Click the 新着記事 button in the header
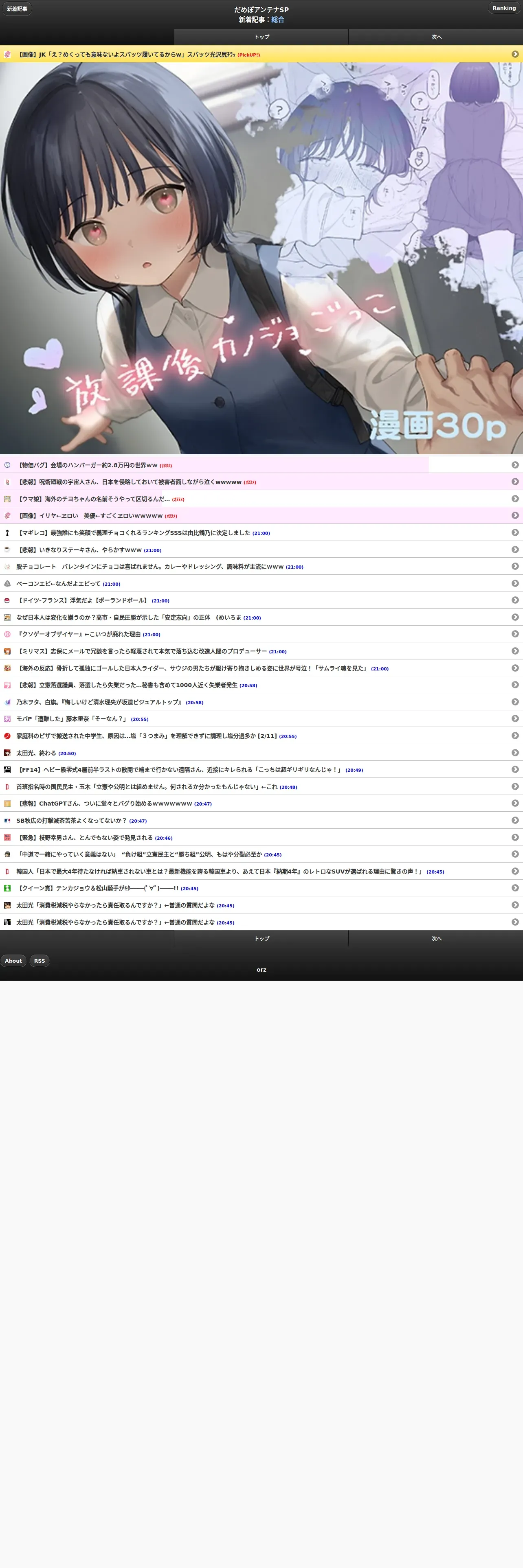The image size is (523, 1568). [17, 9]
